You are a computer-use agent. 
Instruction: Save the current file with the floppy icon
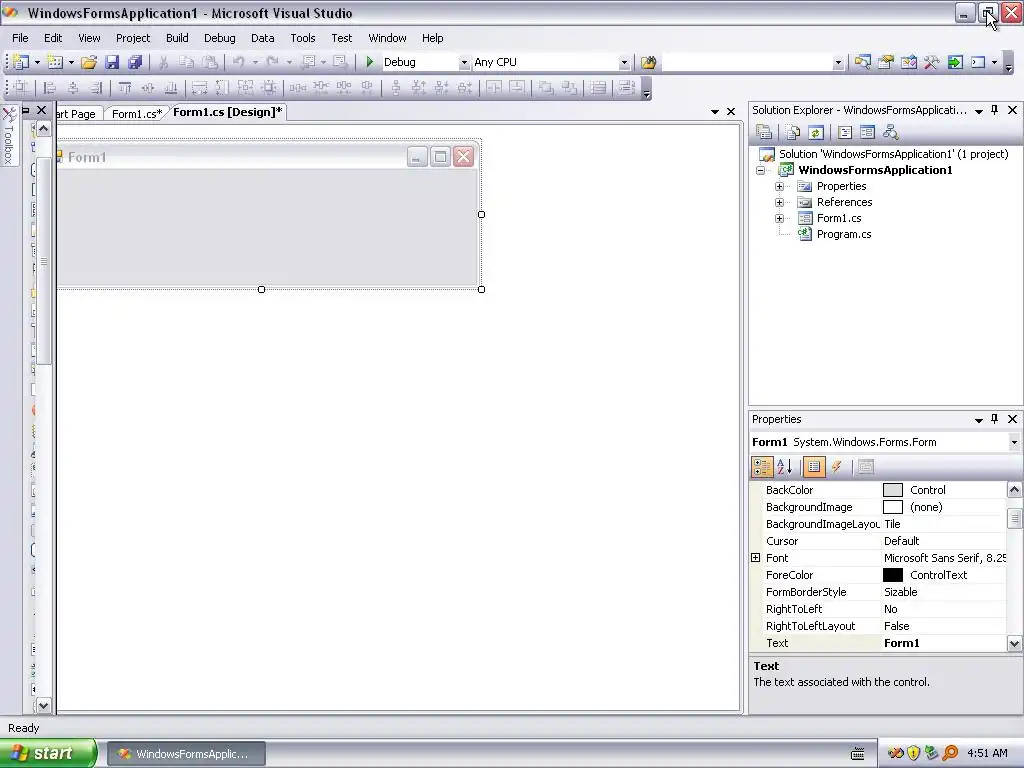(x=112, y=62)
